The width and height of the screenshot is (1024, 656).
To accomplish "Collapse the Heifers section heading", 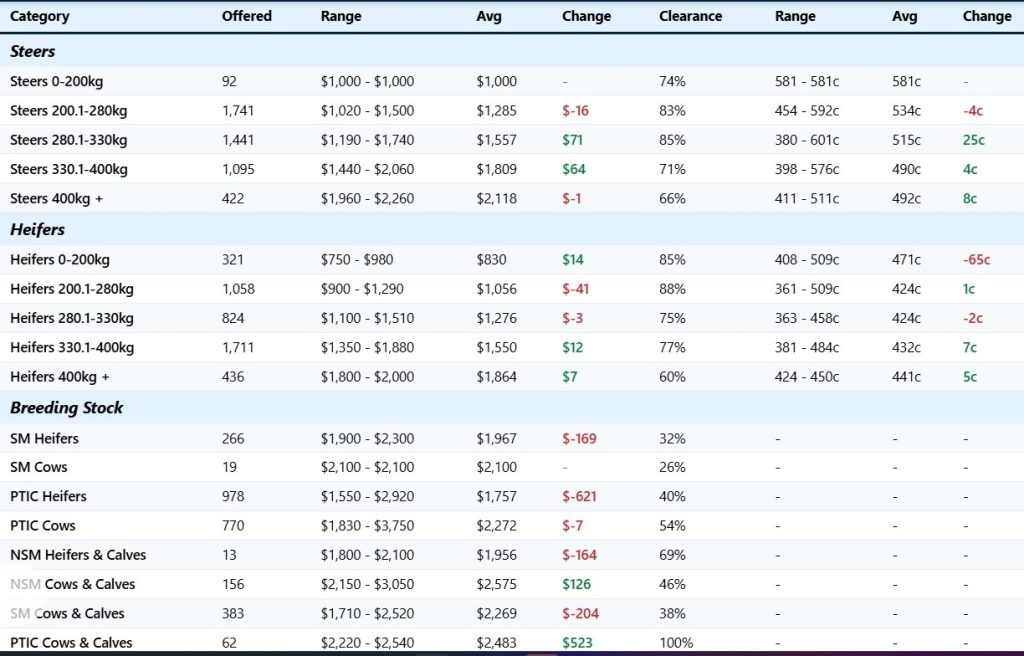I will [x=38, y=230].
